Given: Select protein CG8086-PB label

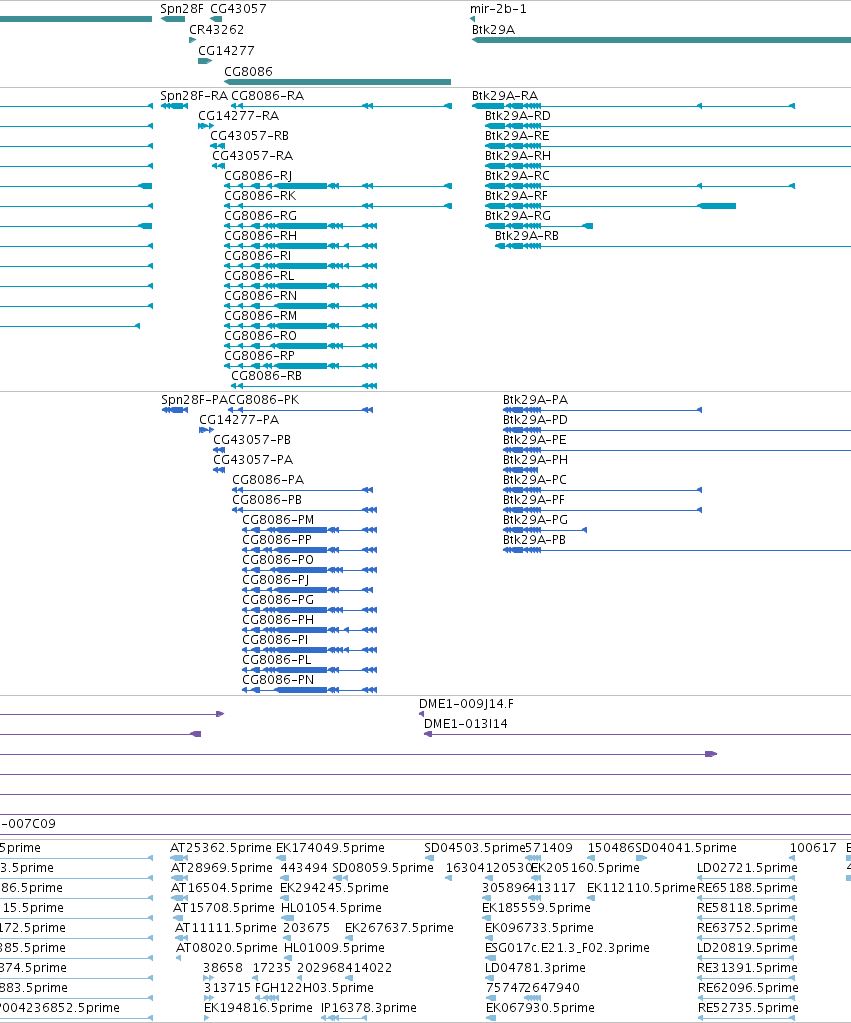Looking at the screenshot, I should pyautogui.click(x=267, y=500).
